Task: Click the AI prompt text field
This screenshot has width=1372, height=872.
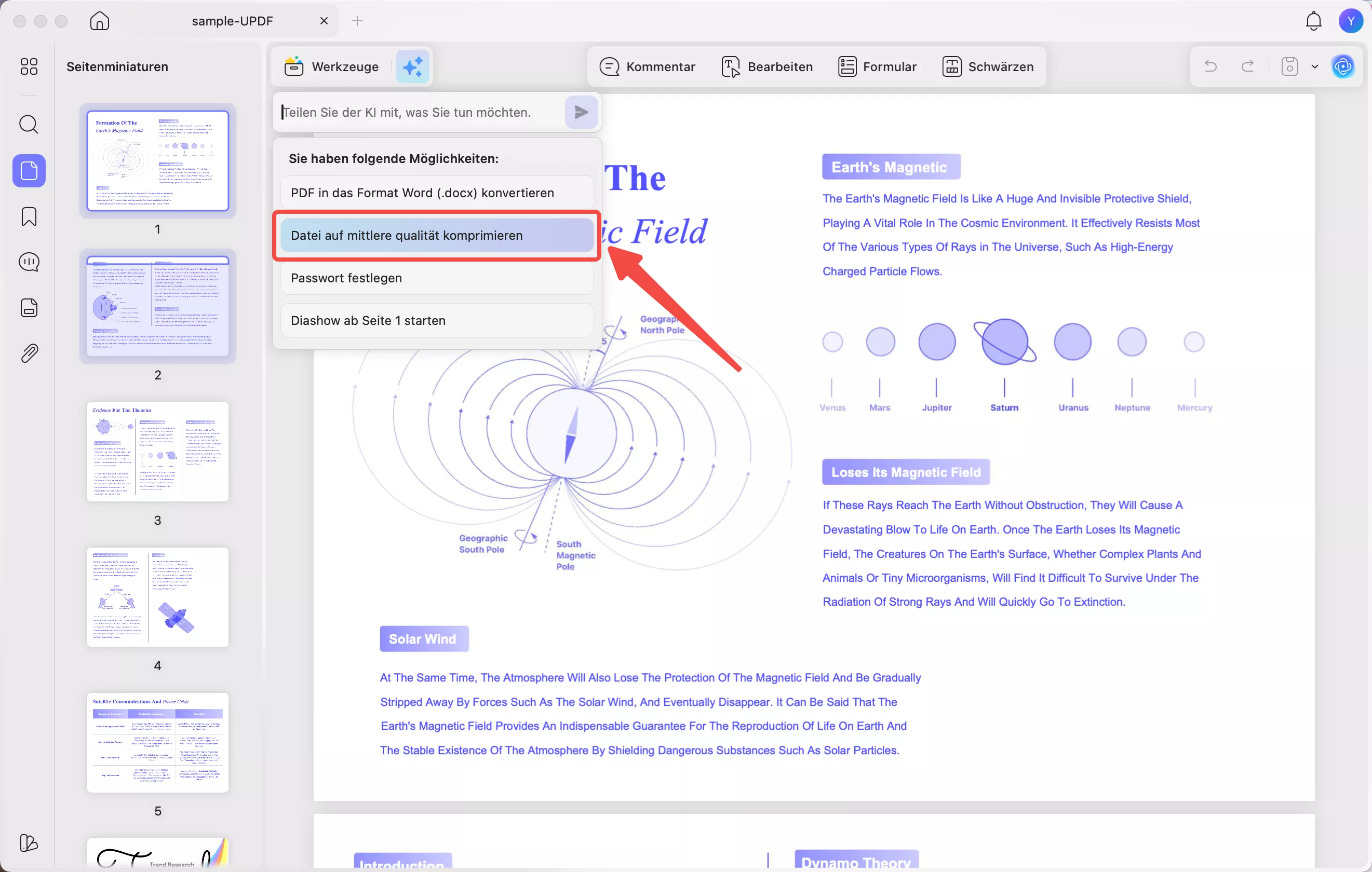Action: 419,112
